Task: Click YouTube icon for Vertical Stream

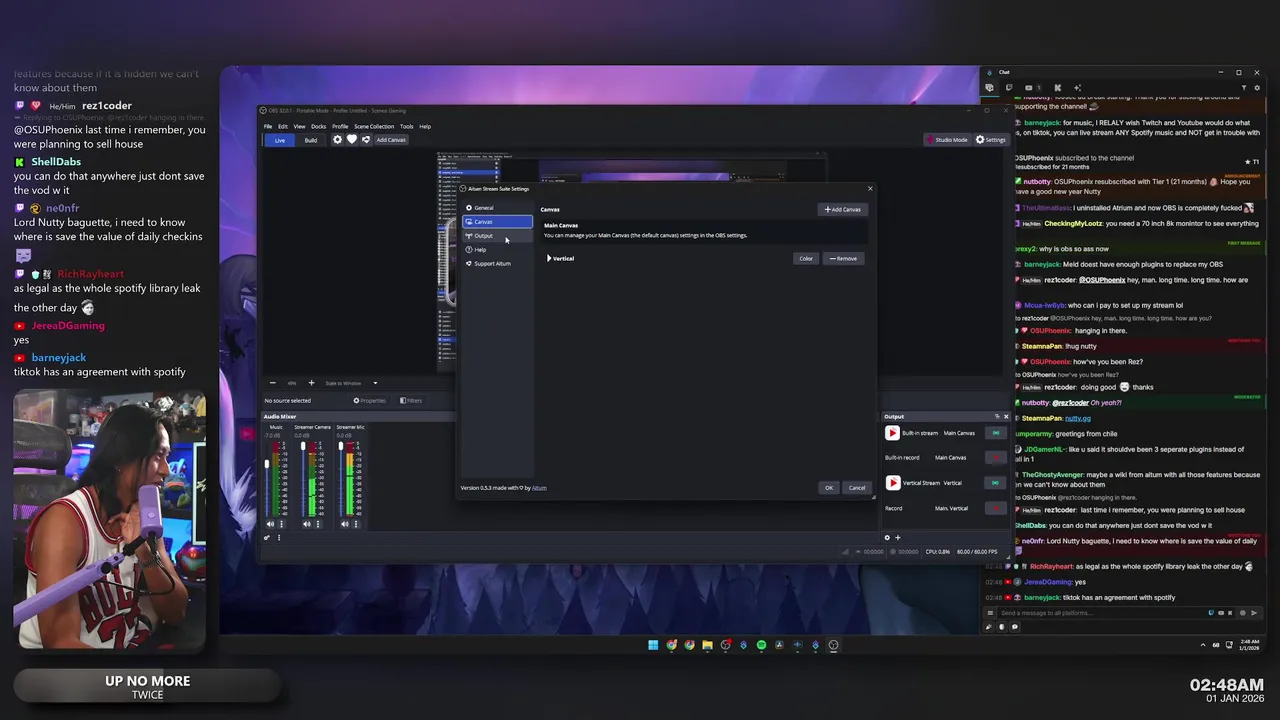Action: pyautogui.click(x=892, y=483)
